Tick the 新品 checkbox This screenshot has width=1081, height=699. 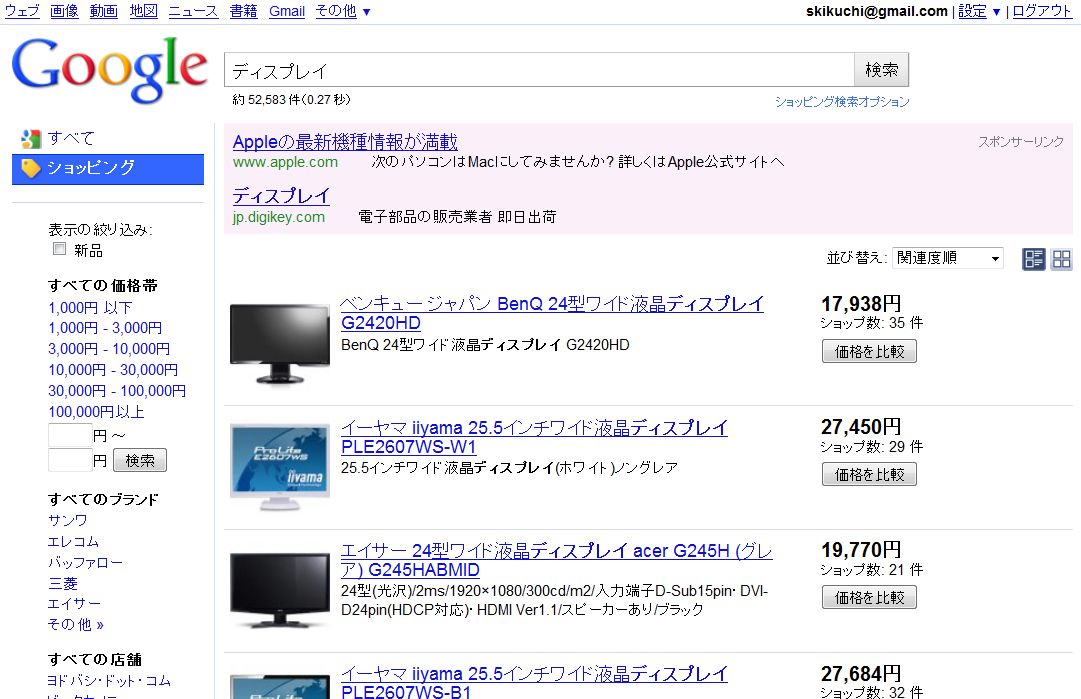point(59,249)
